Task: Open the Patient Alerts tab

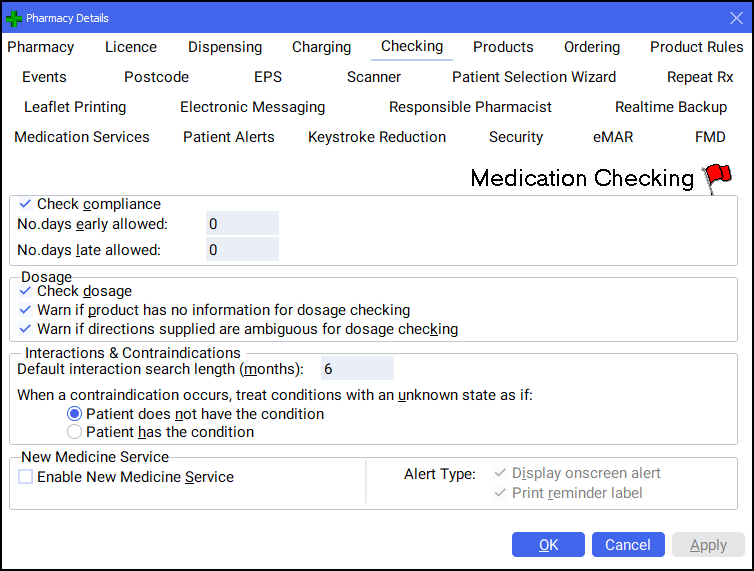Action: (229, 137)
